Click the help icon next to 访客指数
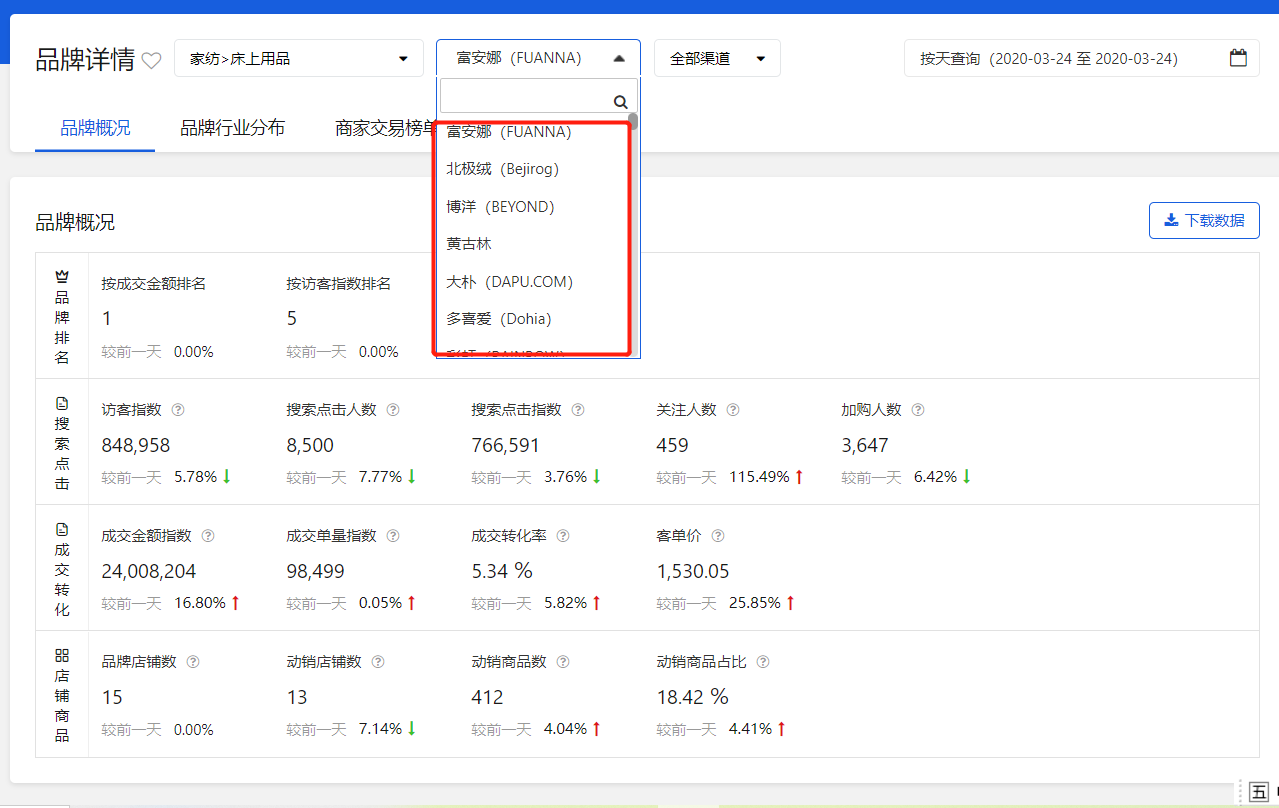Screen dimensions: 1279x808 [178, 410]
